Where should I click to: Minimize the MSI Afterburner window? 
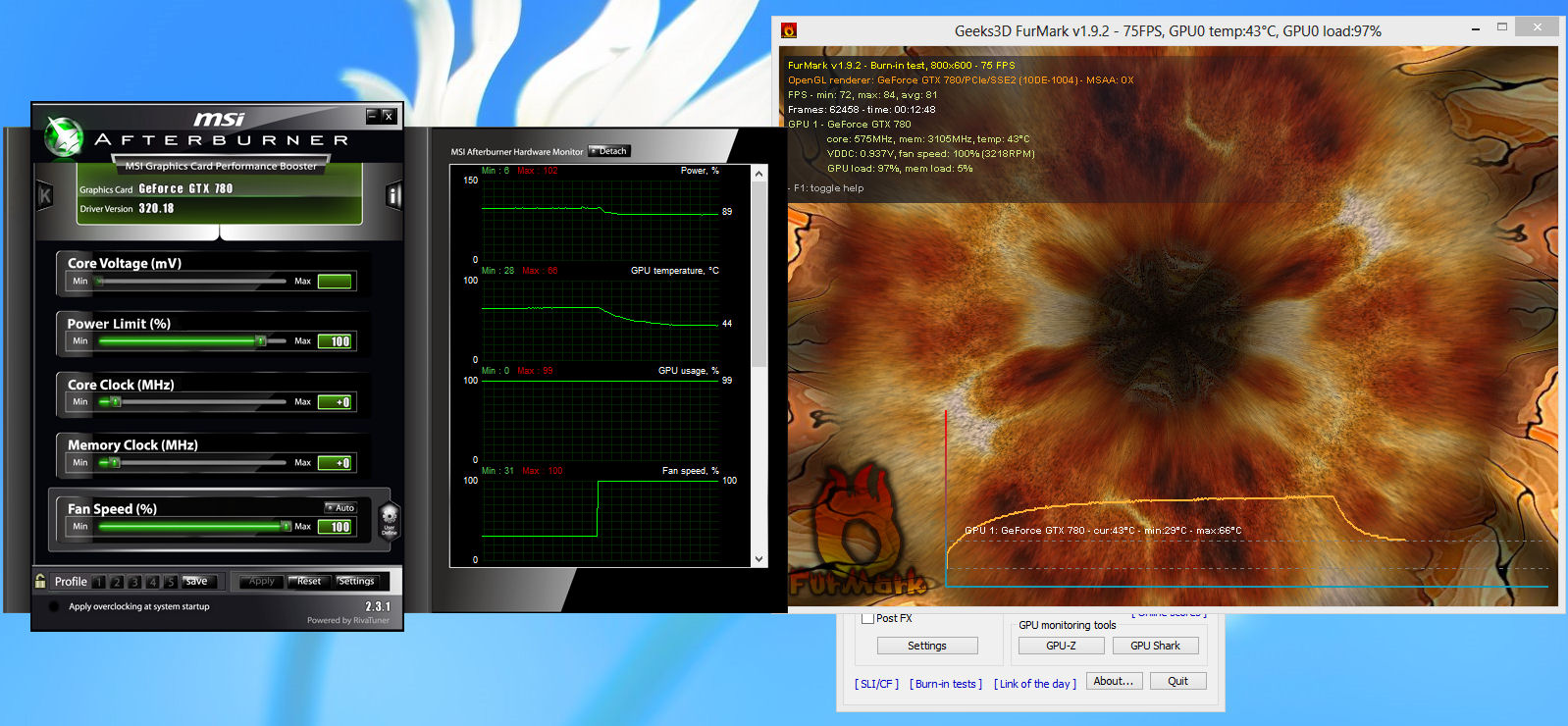click(372, 116)
